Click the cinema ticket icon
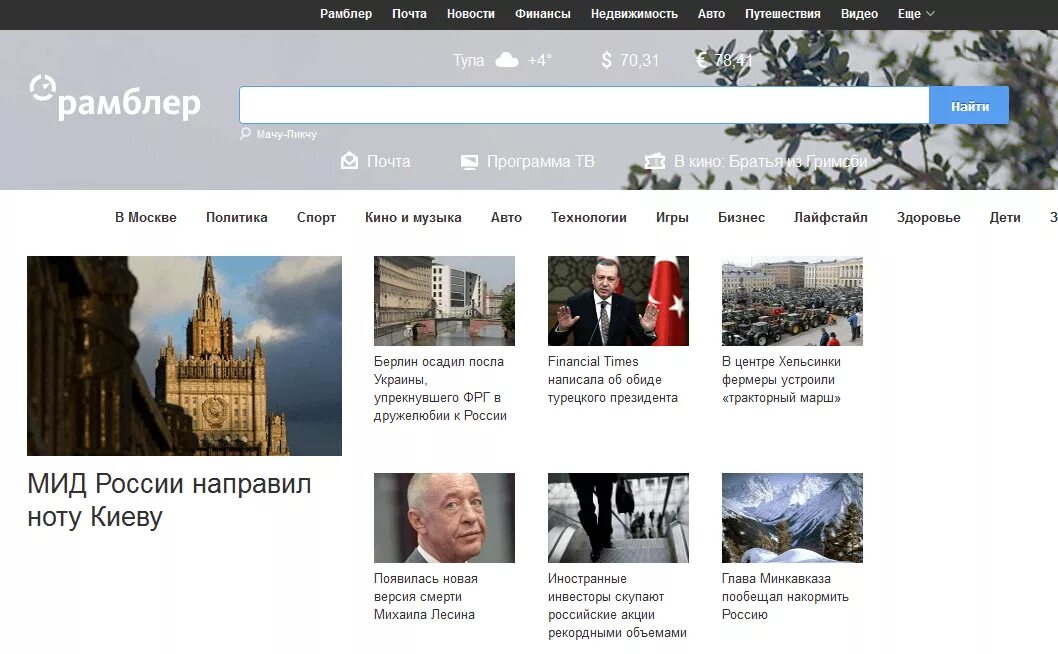The width and height of the screenshot is (1058, 654). click(655, 161)
